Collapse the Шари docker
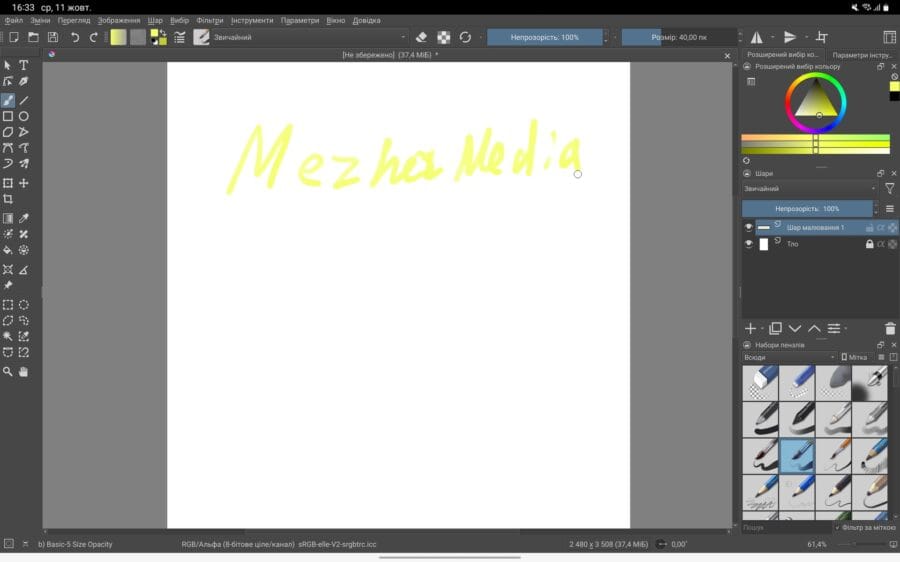This screenshot has height=562, width=900. pyautogui.click(x=747, y=173)
